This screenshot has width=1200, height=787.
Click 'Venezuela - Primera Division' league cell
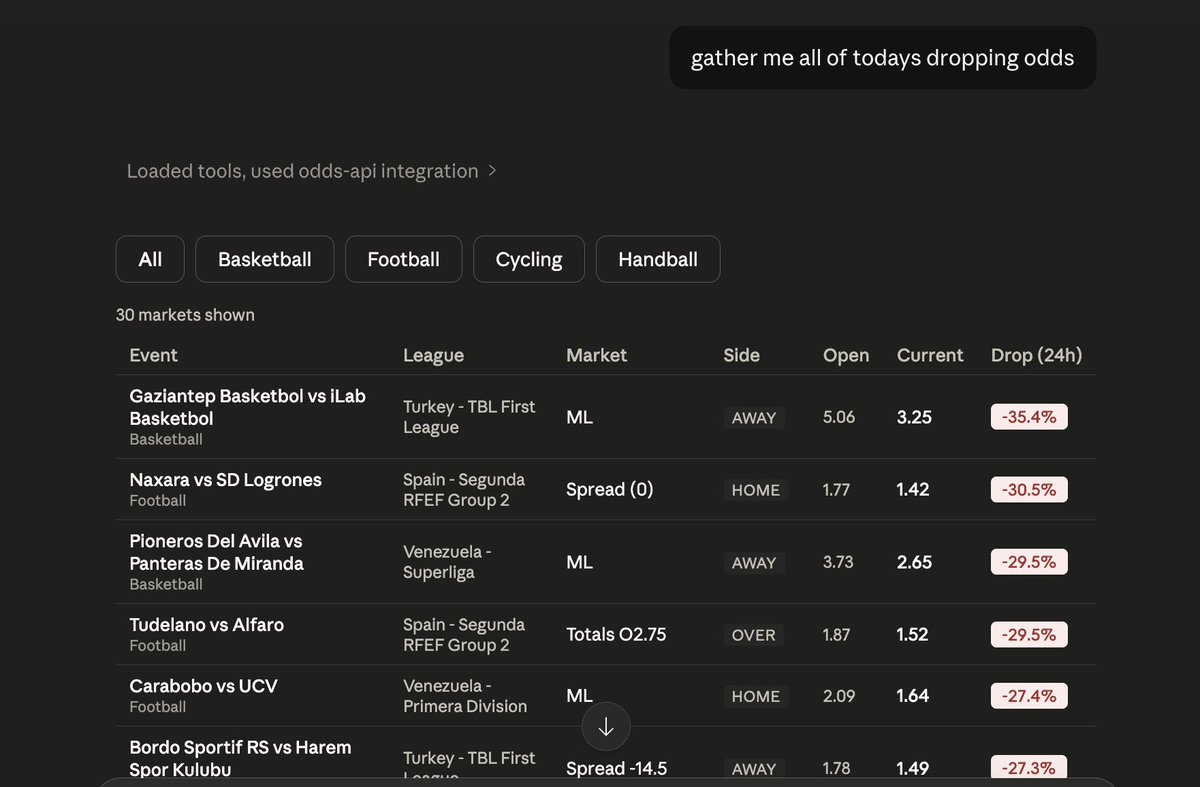coord(465,696)
